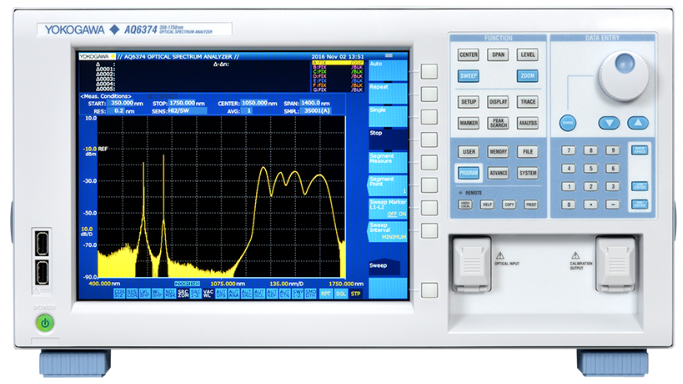683x384 pixels.
Task: Click the SYSTEM function key
Action: coord(527,173)
